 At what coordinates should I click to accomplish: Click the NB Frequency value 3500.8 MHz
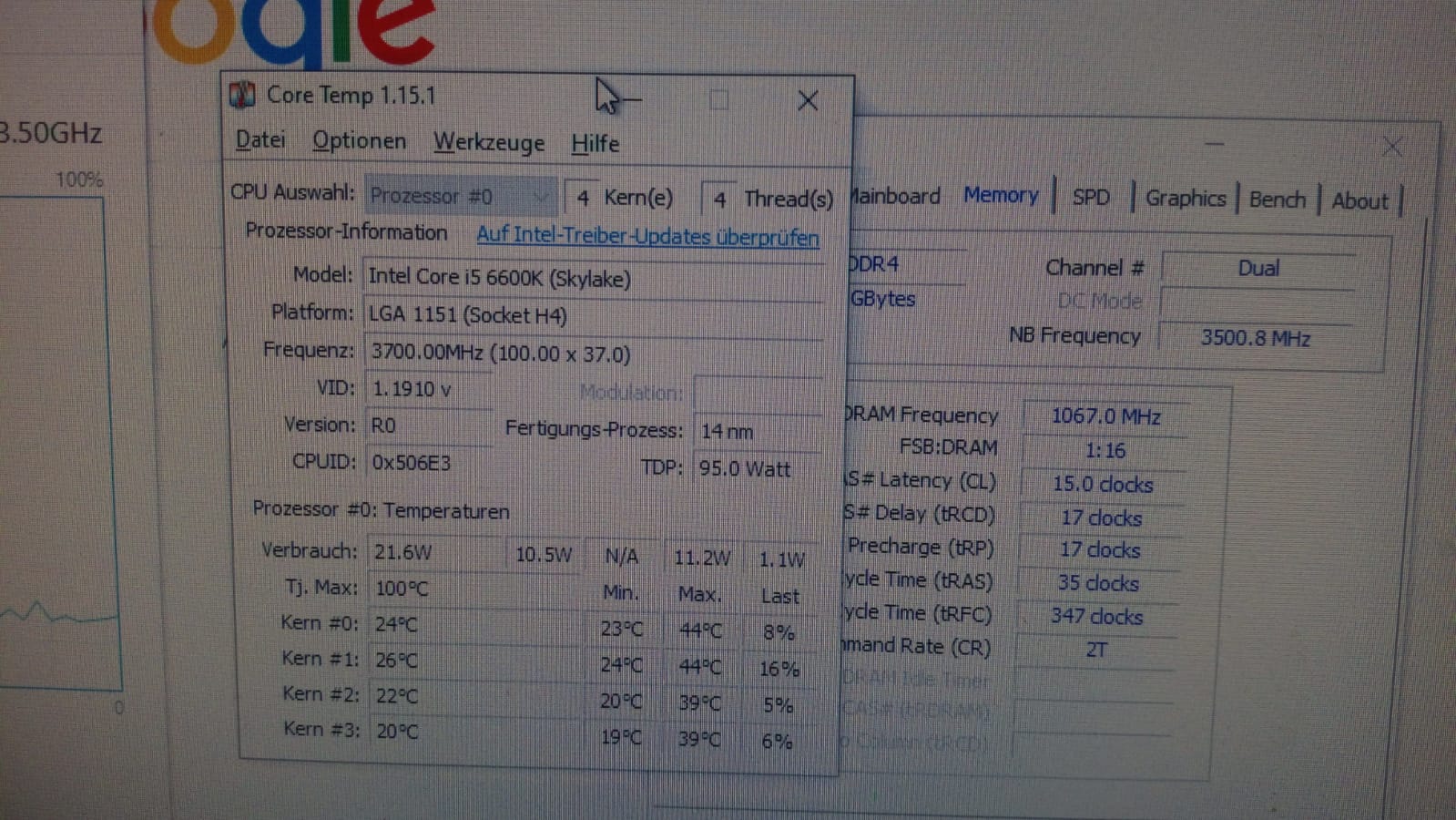point(1255,338)
